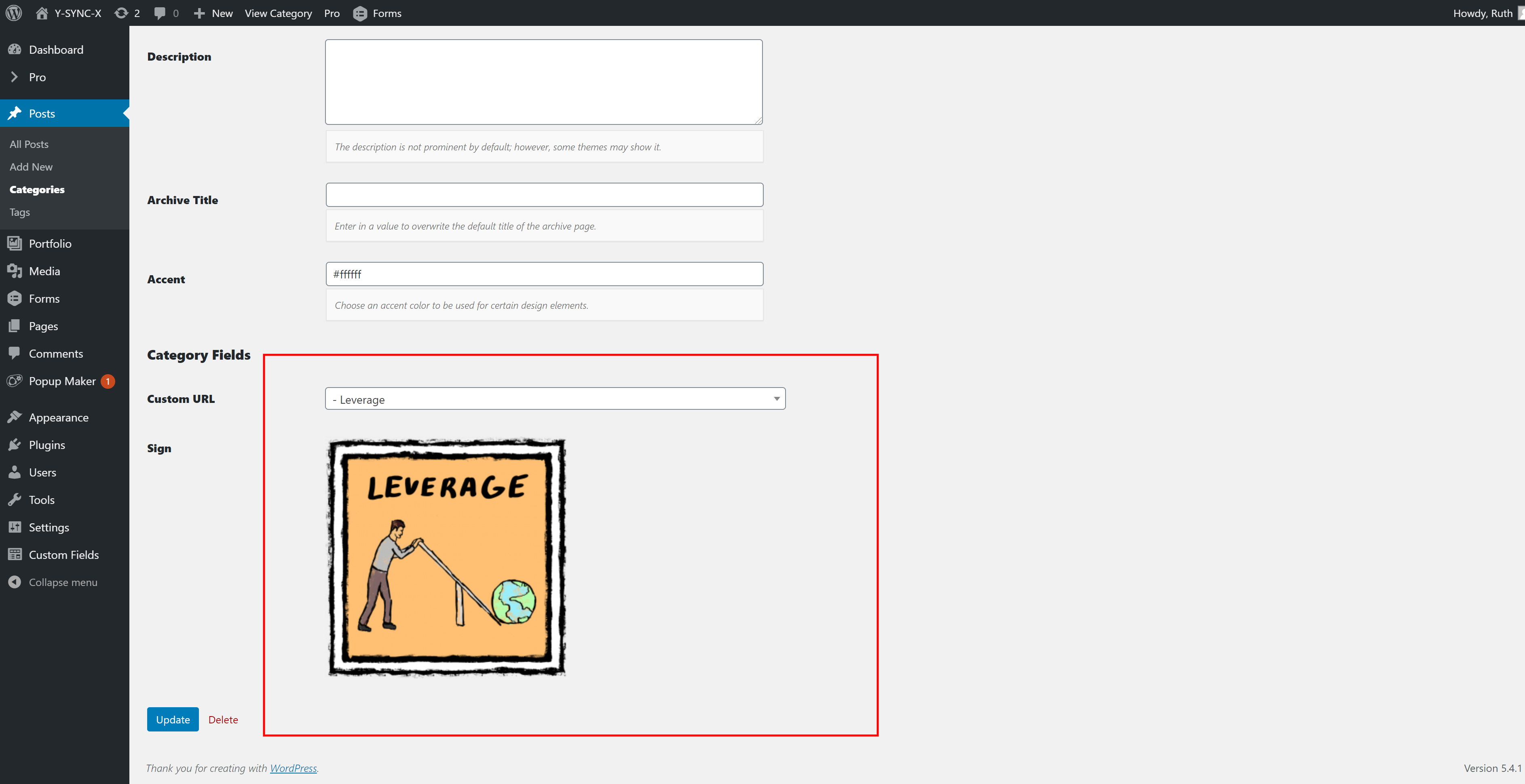This screenshot has height=784, width=1525.
Task: Click View Category in admin bar
Action: point(278,13)
